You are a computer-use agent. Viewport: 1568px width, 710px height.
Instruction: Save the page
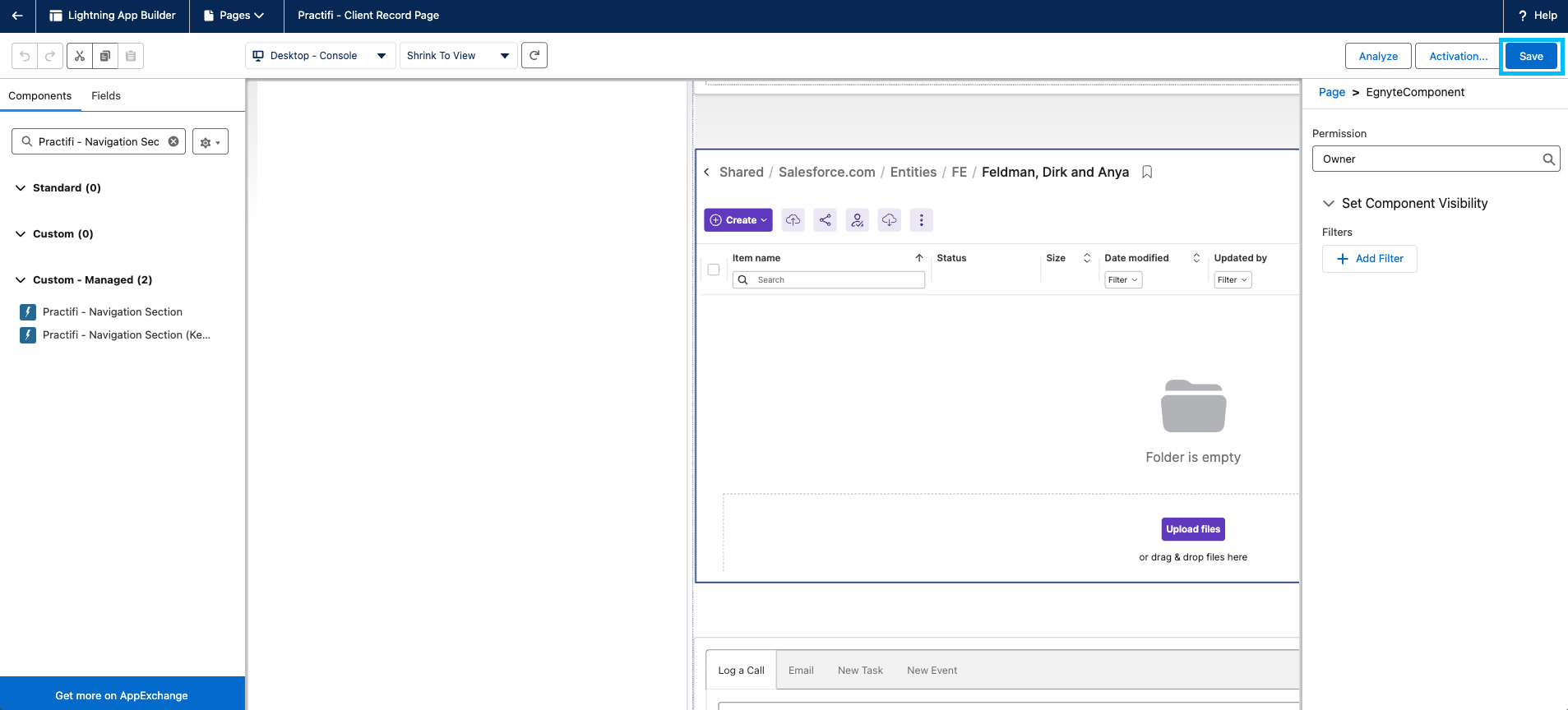point(1531,56)
